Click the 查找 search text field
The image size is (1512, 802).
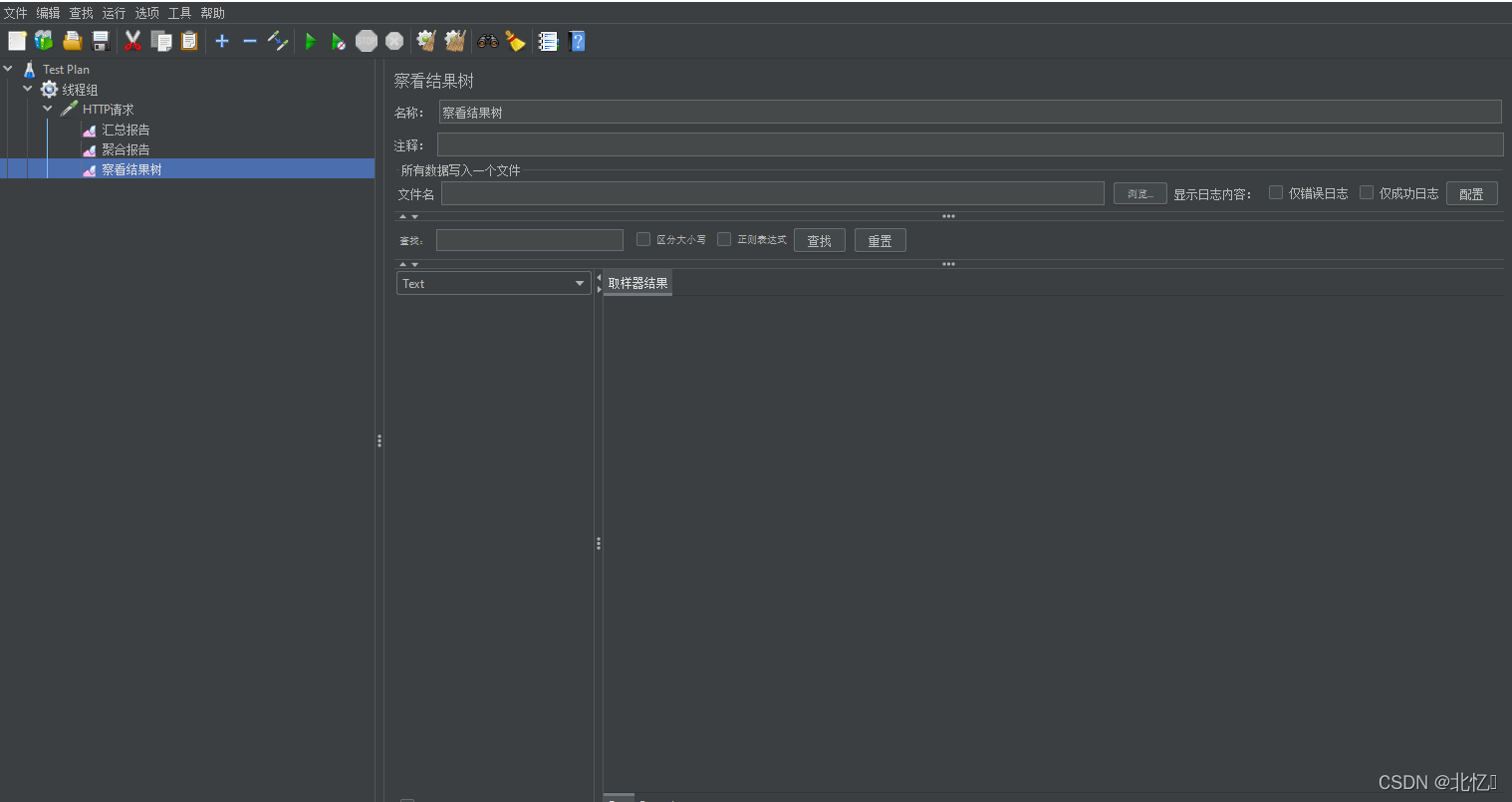coord(530,240)
